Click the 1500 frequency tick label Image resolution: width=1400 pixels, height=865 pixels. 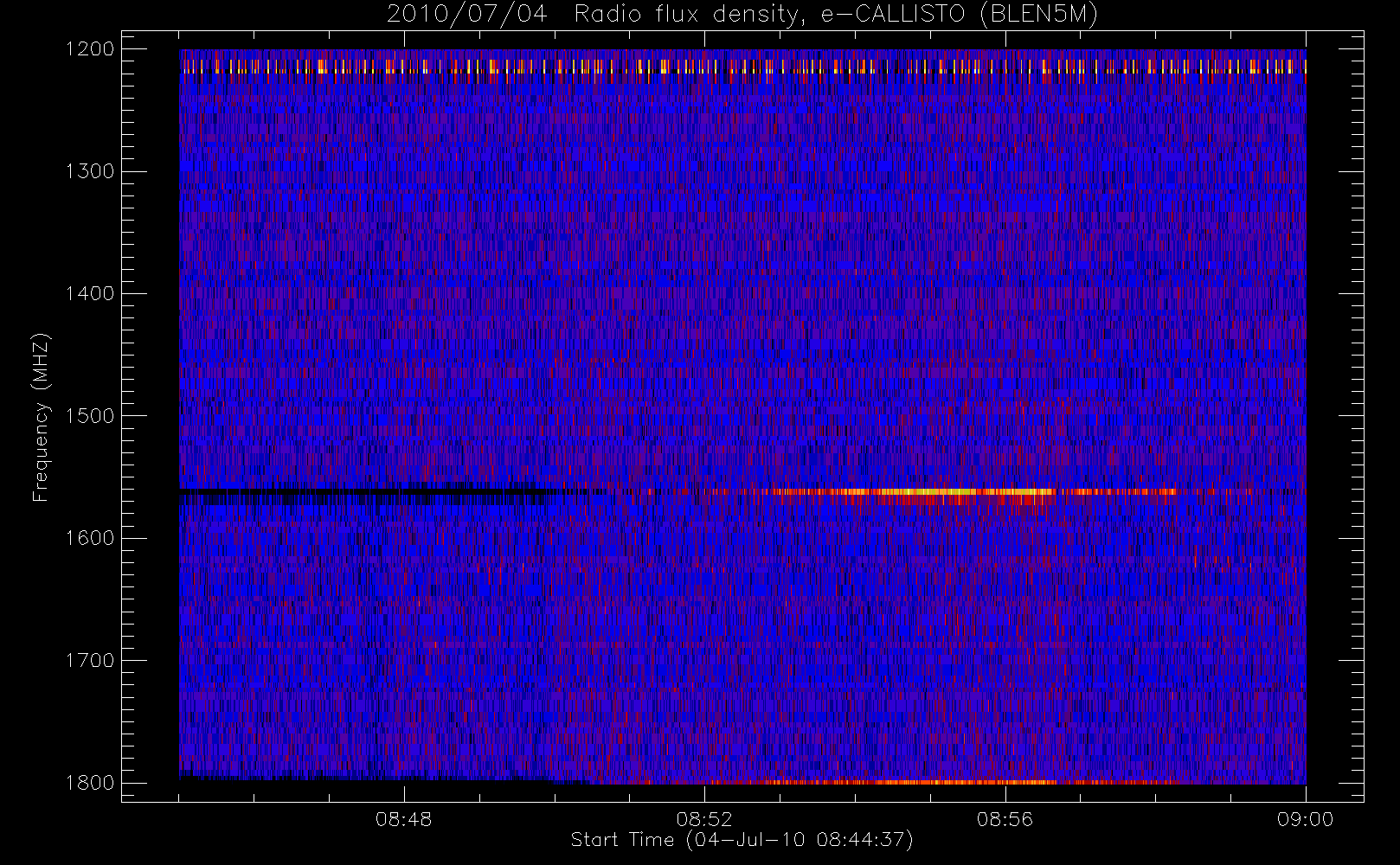click(x=90, y=416)
